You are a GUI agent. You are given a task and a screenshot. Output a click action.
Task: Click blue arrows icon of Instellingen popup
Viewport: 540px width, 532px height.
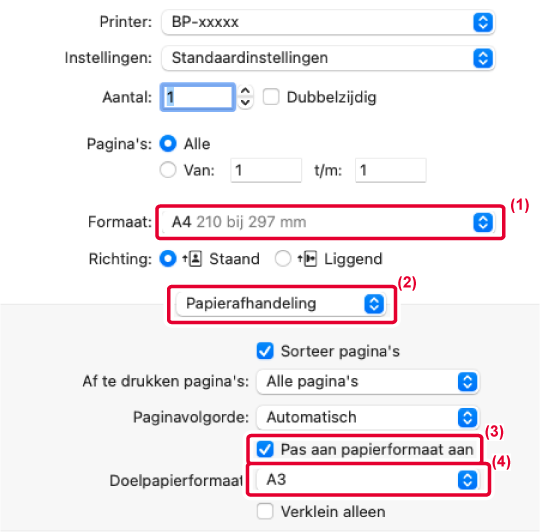click(x=483, y=58)
